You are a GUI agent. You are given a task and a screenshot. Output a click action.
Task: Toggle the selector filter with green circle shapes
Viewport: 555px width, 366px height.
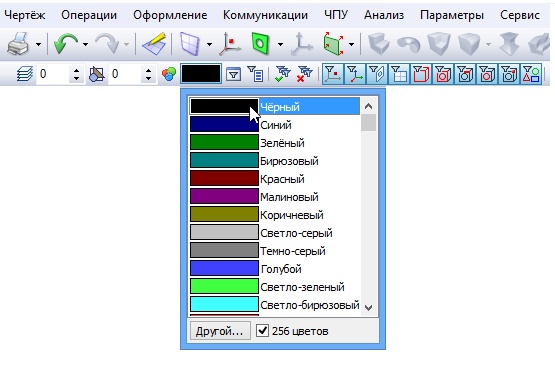click(x=531, y=74)
